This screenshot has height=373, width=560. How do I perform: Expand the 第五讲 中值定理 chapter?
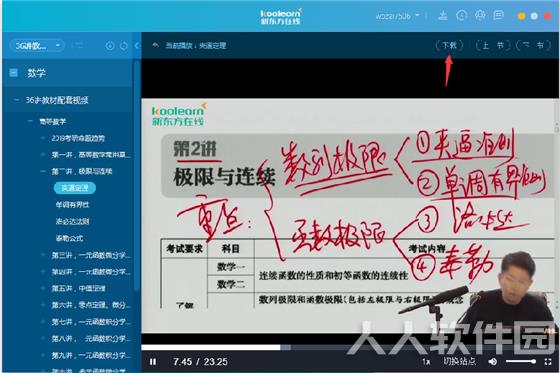click(42, 288)
